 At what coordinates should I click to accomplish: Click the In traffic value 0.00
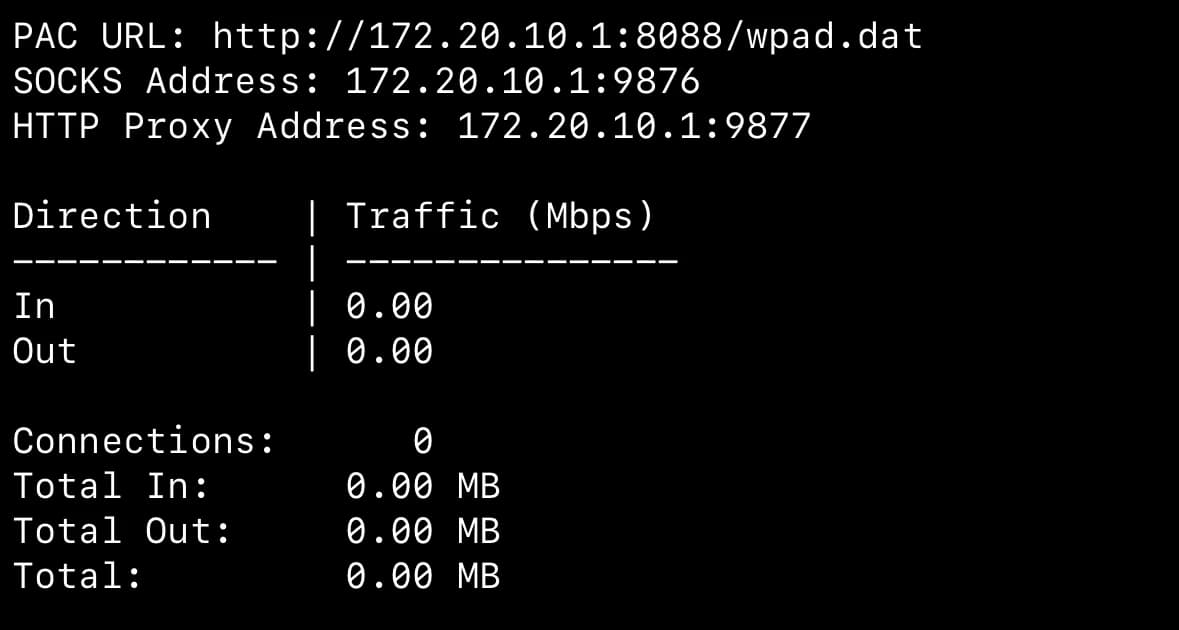[x=389, y=306]
